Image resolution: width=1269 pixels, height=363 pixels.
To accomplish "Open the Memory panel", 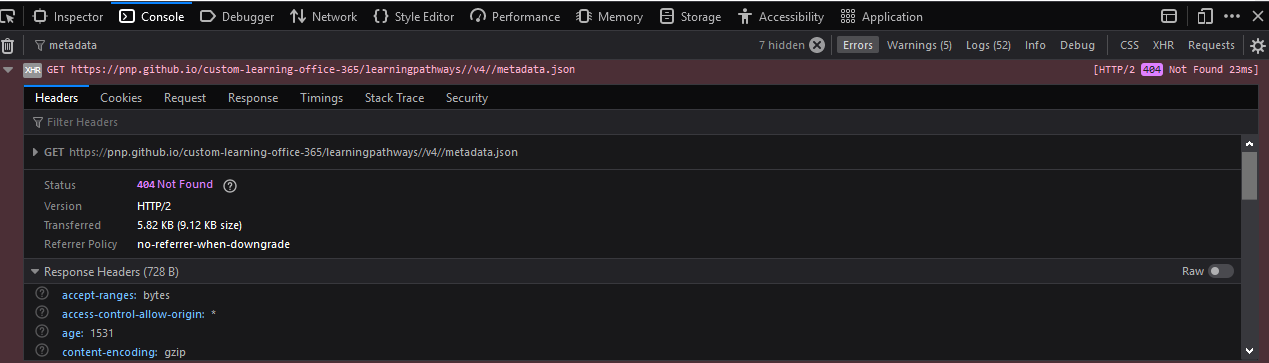I will 610,16.
